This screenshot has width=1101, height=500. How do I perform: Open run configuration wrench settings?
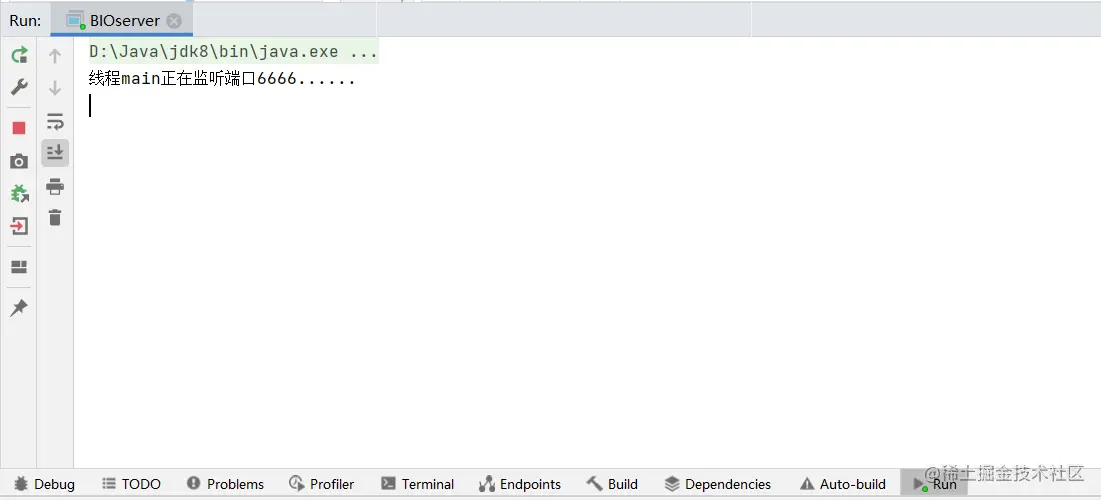pyautogui.click(x=19, y=88)
